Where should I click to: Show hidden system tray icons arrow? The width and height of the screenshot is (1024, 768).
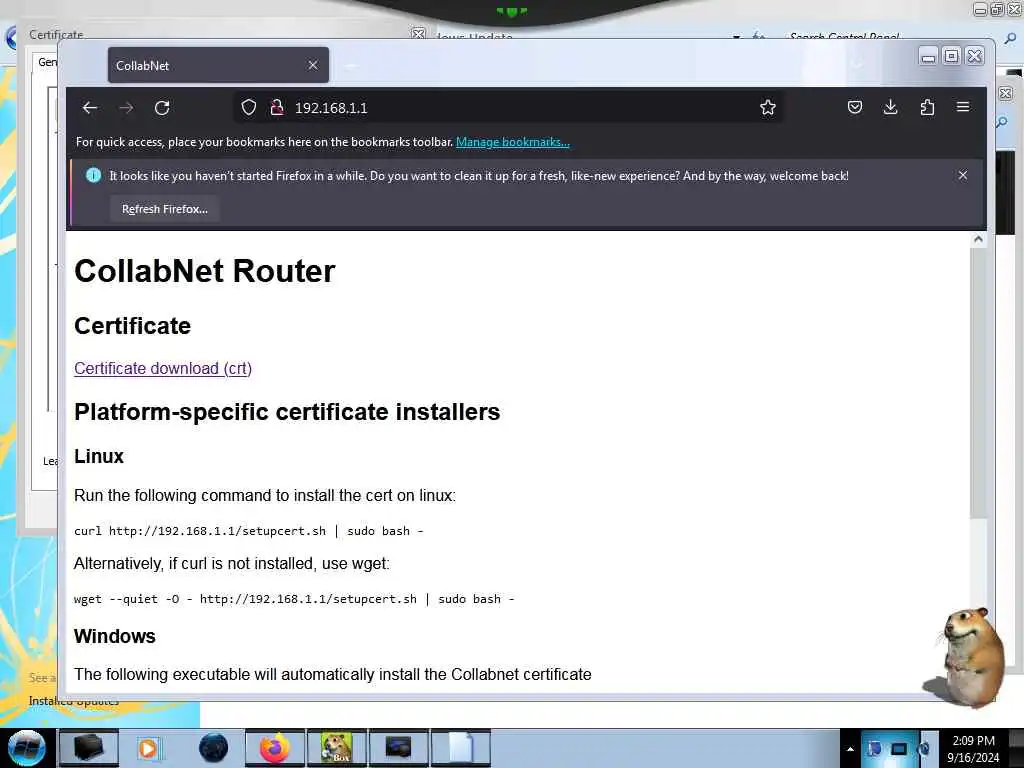tap(850, 749)
